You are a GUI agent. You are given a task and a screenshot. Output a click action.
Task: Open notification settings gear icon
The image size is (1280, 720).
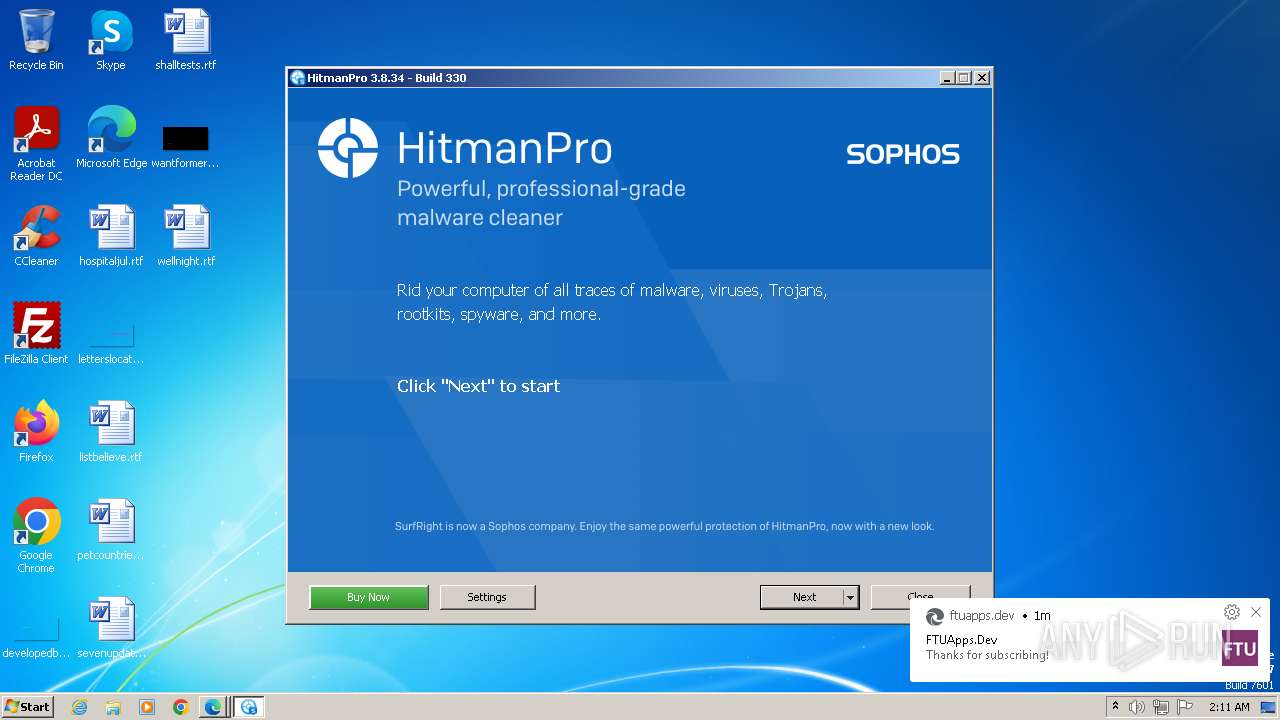tap(1232, 612)
